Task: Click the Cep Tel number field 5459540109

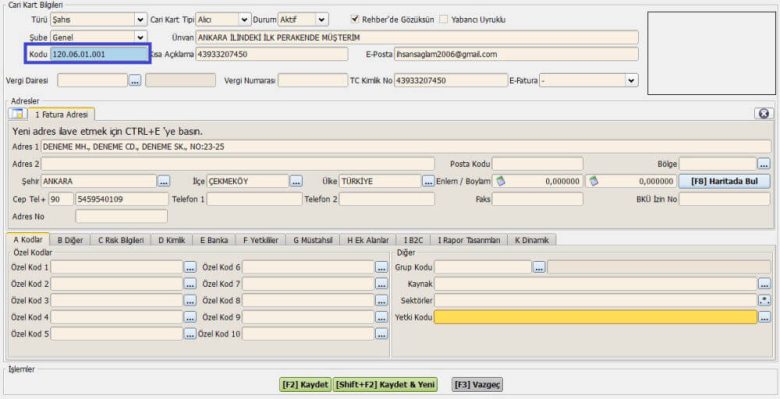Action: [x=121, y=199]
